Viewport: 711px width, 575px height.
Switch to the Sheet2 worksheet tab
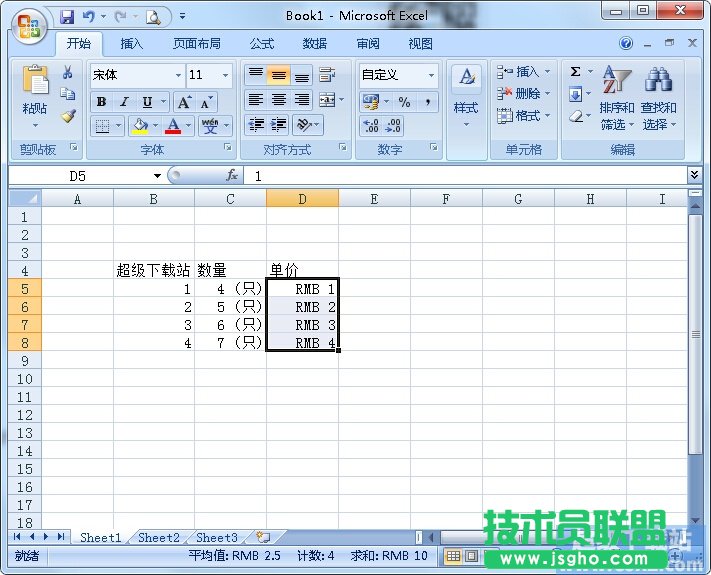tap(158, 537)
